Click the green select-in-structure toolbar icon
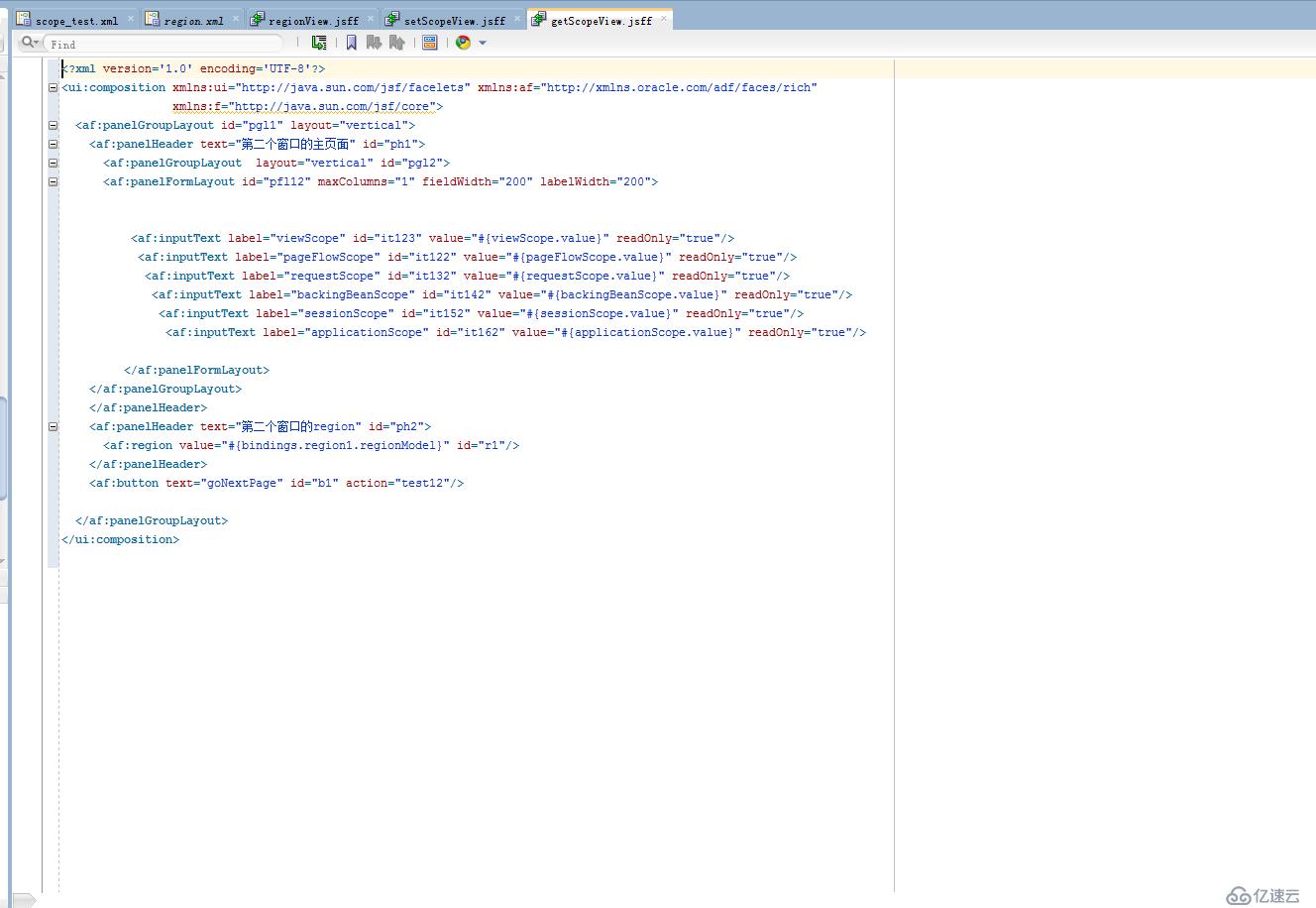The width and height of the screenshot is (1316, 908). click(x=319, y=43)
